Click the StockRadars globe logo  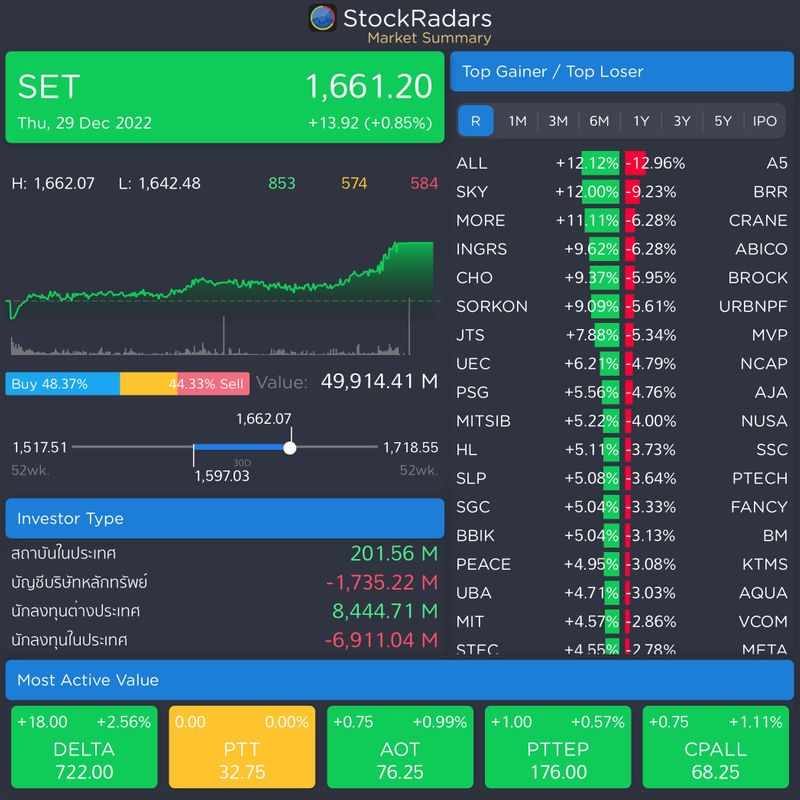coord(322,18)
